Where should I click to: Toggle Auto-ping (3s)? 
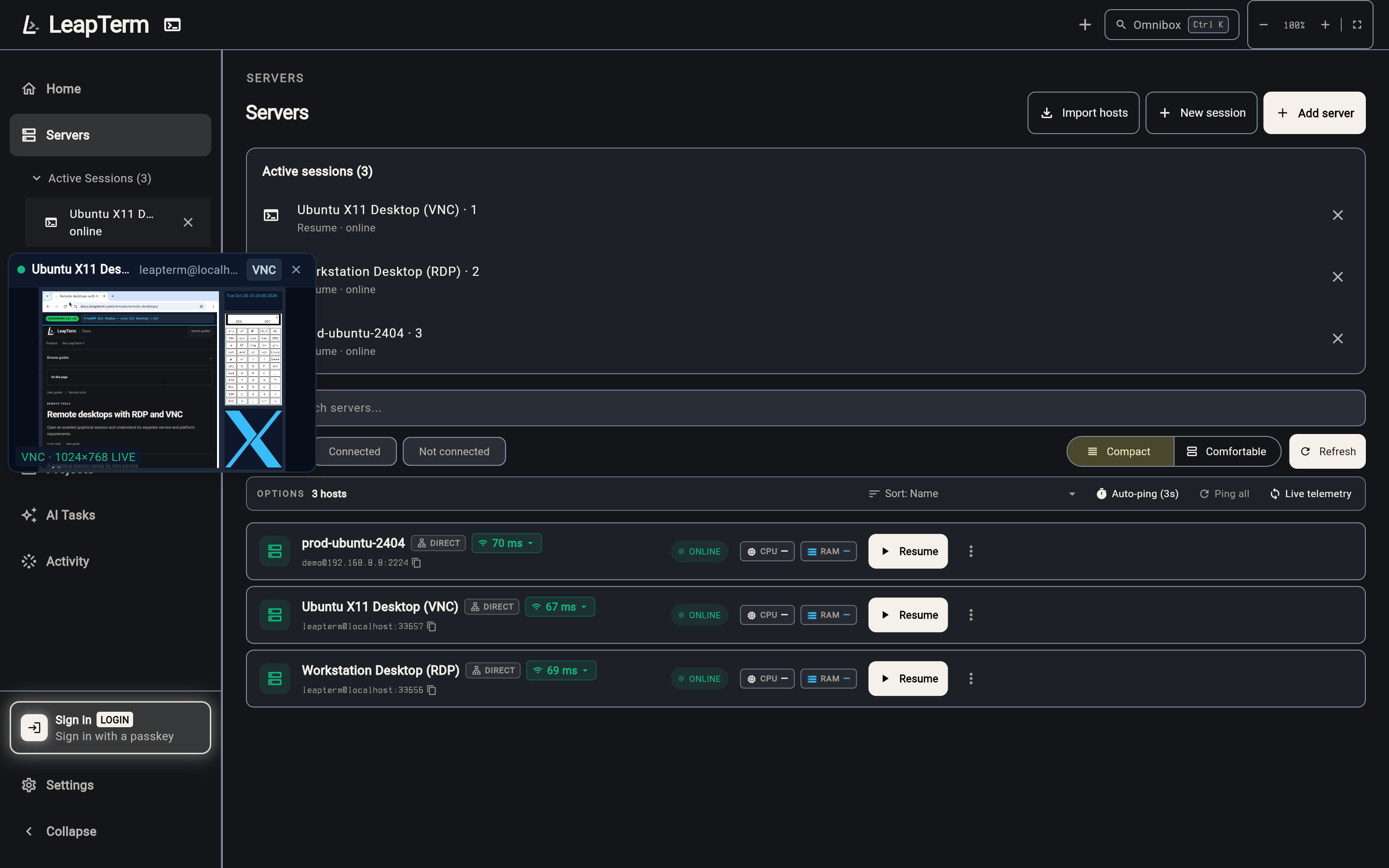tap(1137, 494)
